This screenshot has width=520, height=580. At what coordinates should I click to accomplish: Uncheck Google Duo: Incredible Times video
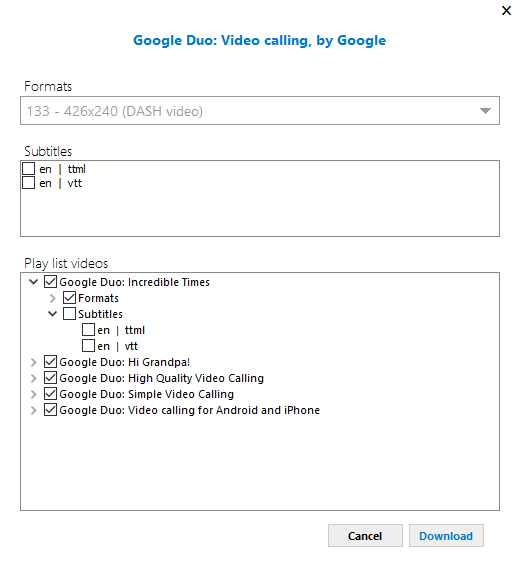pyautogui.click(x=50, y=281)
